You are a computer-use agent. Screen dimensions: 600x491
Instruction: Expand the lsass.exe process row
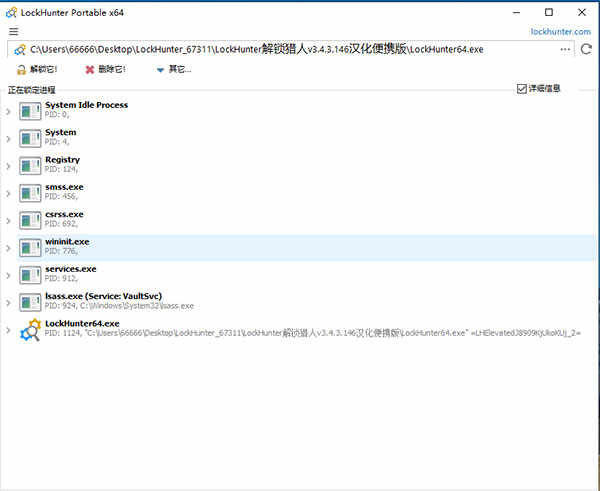tap(8, 303)
